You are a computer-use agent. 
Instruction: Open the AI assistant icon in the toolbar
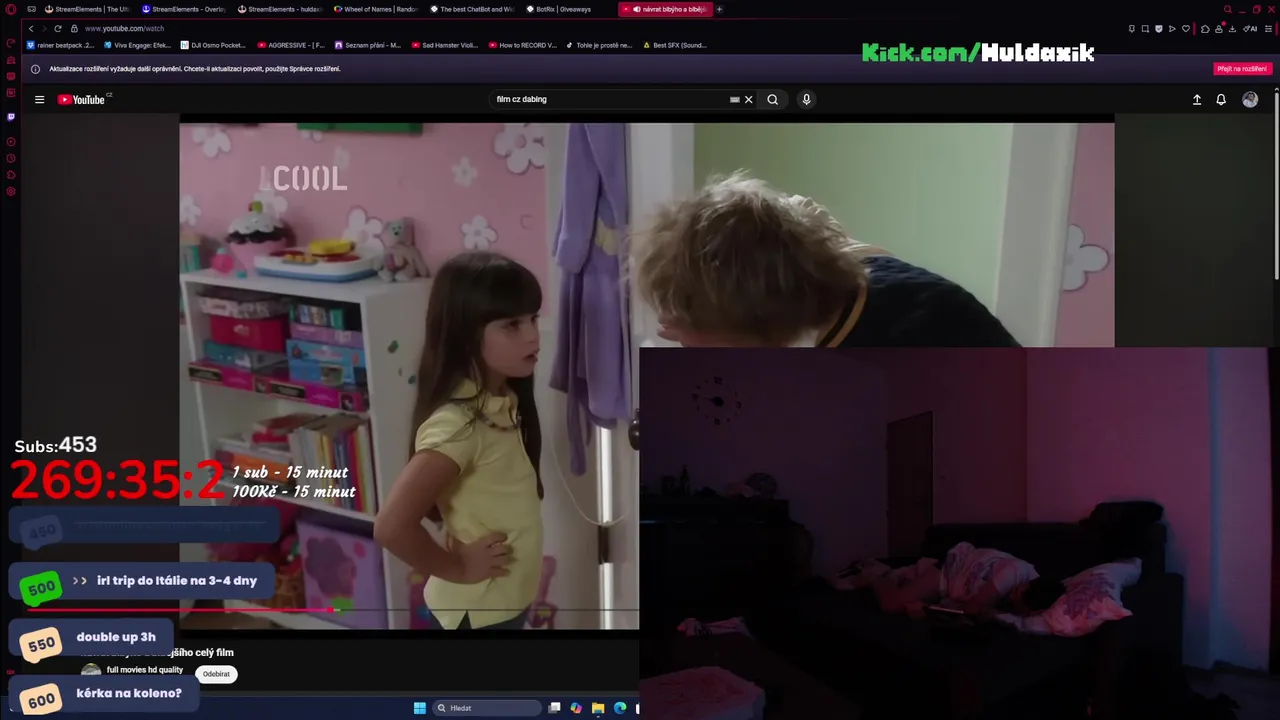click(x=1250, y=28)
